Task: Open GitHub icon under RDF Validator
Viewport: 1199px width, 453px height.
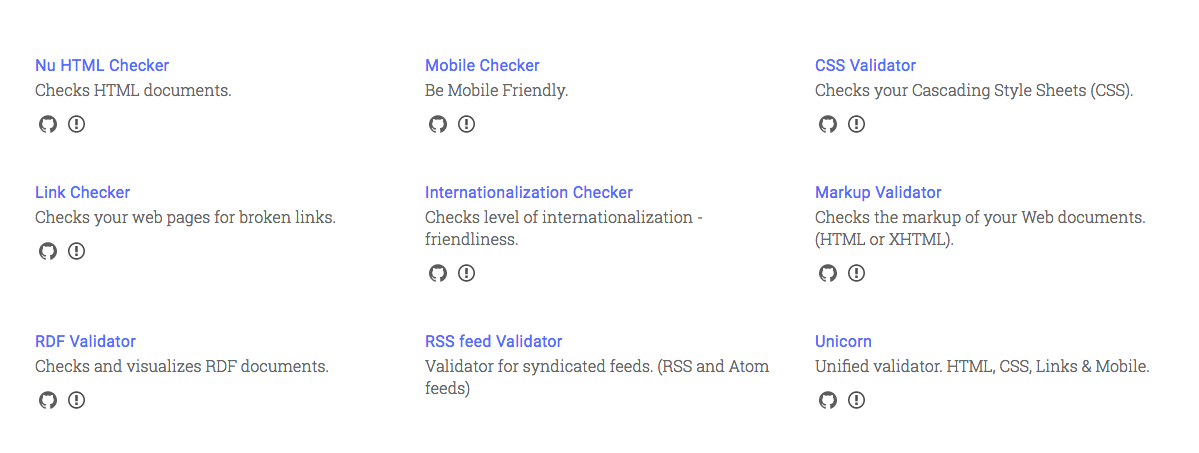Action: [48, 400]
